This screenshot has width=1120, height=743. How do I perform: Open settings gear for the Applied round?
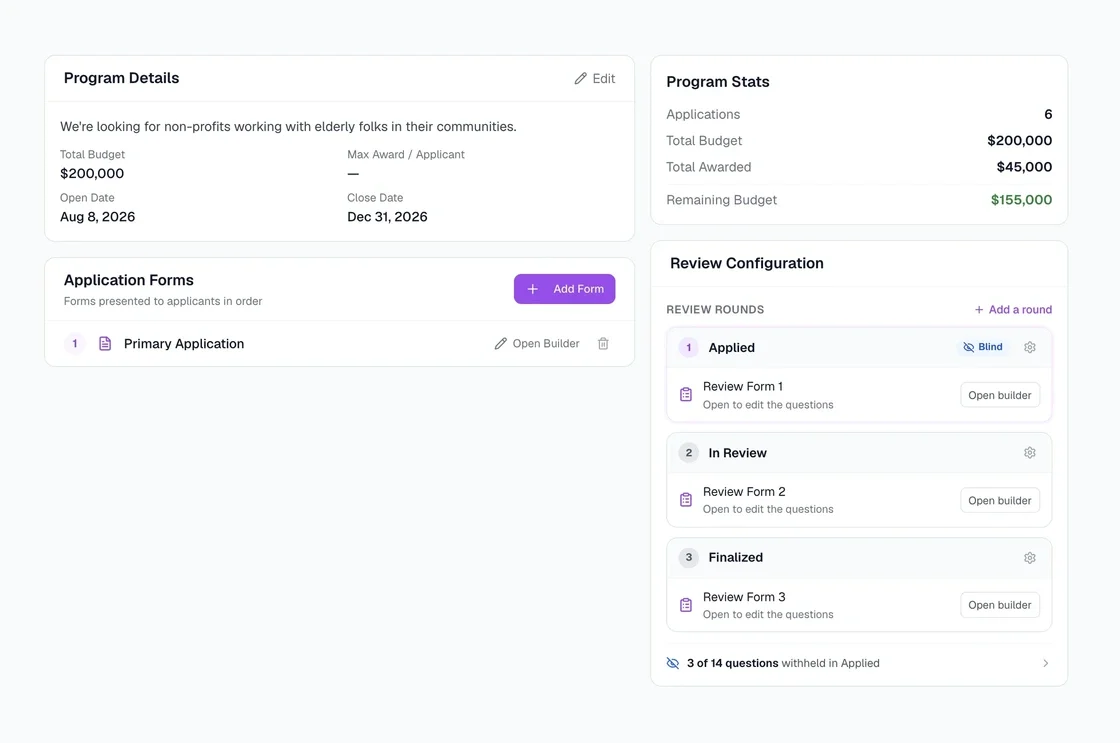[x=1029, y=347]
